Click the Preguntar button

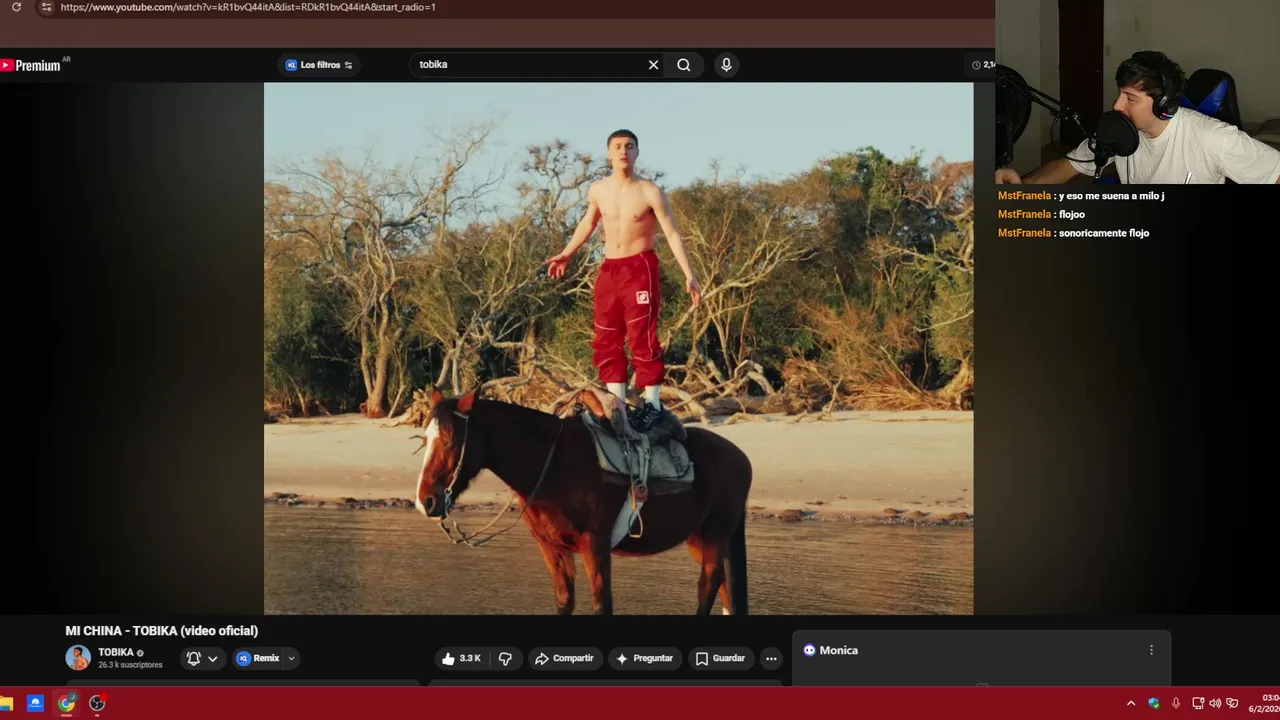644,658
